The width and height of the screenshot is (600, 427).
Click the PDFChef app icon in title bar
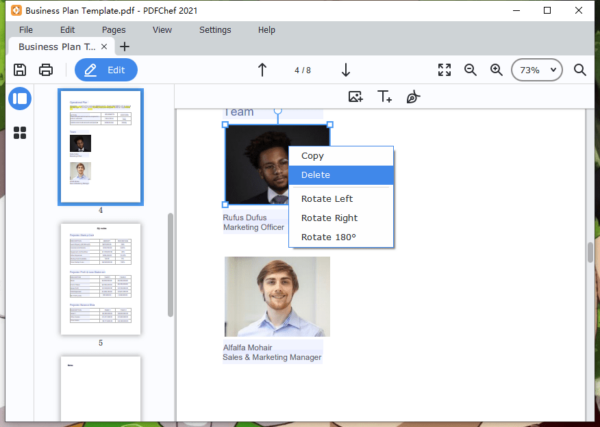[16, 10]
